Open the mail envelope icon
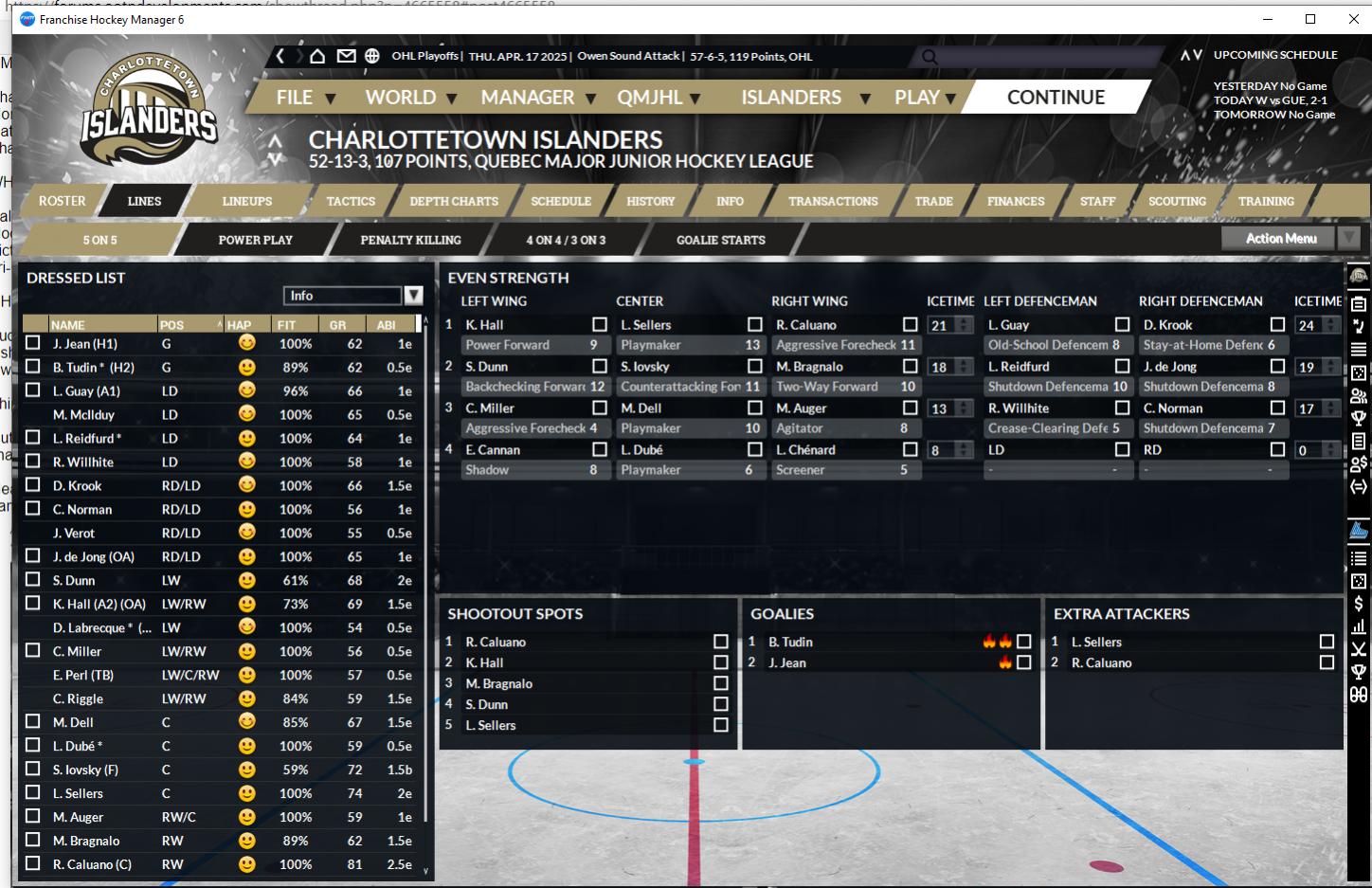Viewport: 1372px width, 888px height. [x=346, y=56]
